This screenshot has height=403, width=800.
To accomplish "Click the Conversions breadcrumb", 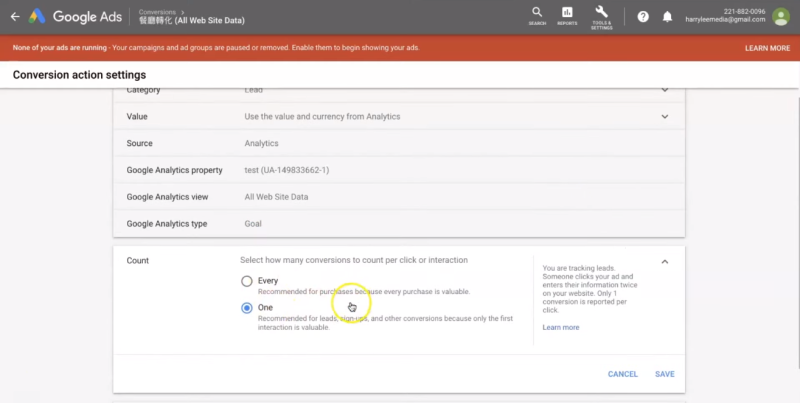I will 155,11.
